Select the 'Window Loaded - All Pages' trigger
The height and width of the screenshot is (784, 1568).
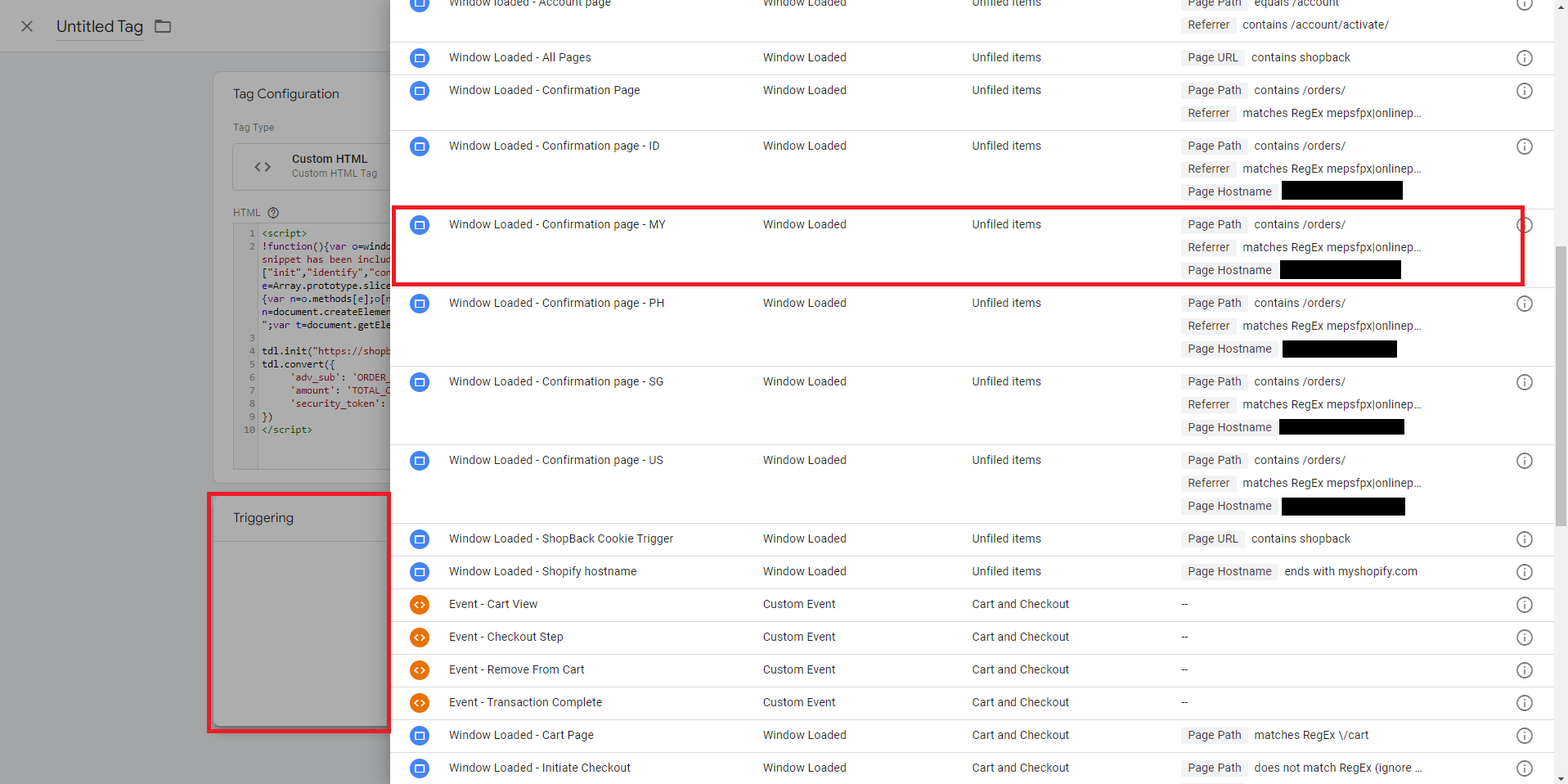[x=972, y=58]
